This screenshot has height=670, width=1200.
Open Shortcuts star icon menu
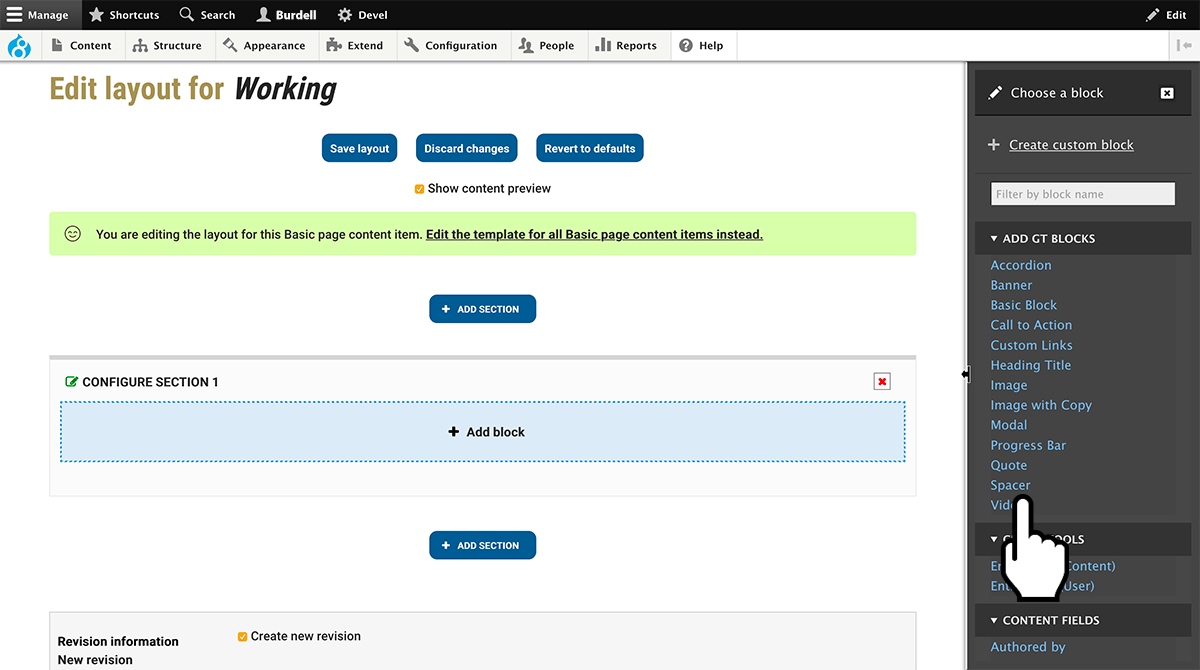click(x=97, y=15)
